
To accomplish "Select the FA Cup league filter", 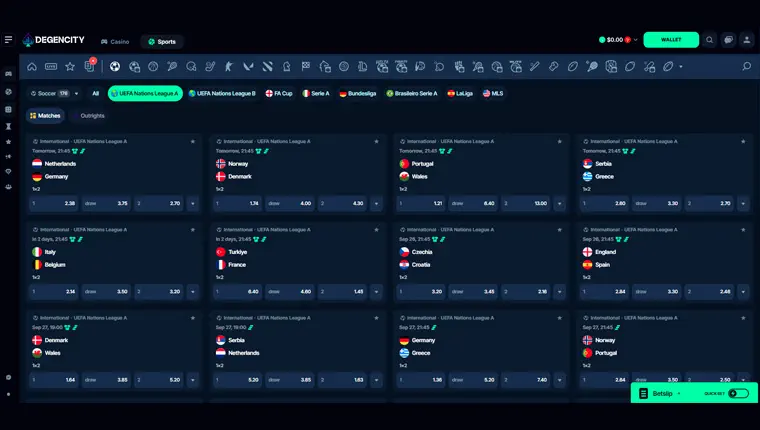I will (279, 94).
